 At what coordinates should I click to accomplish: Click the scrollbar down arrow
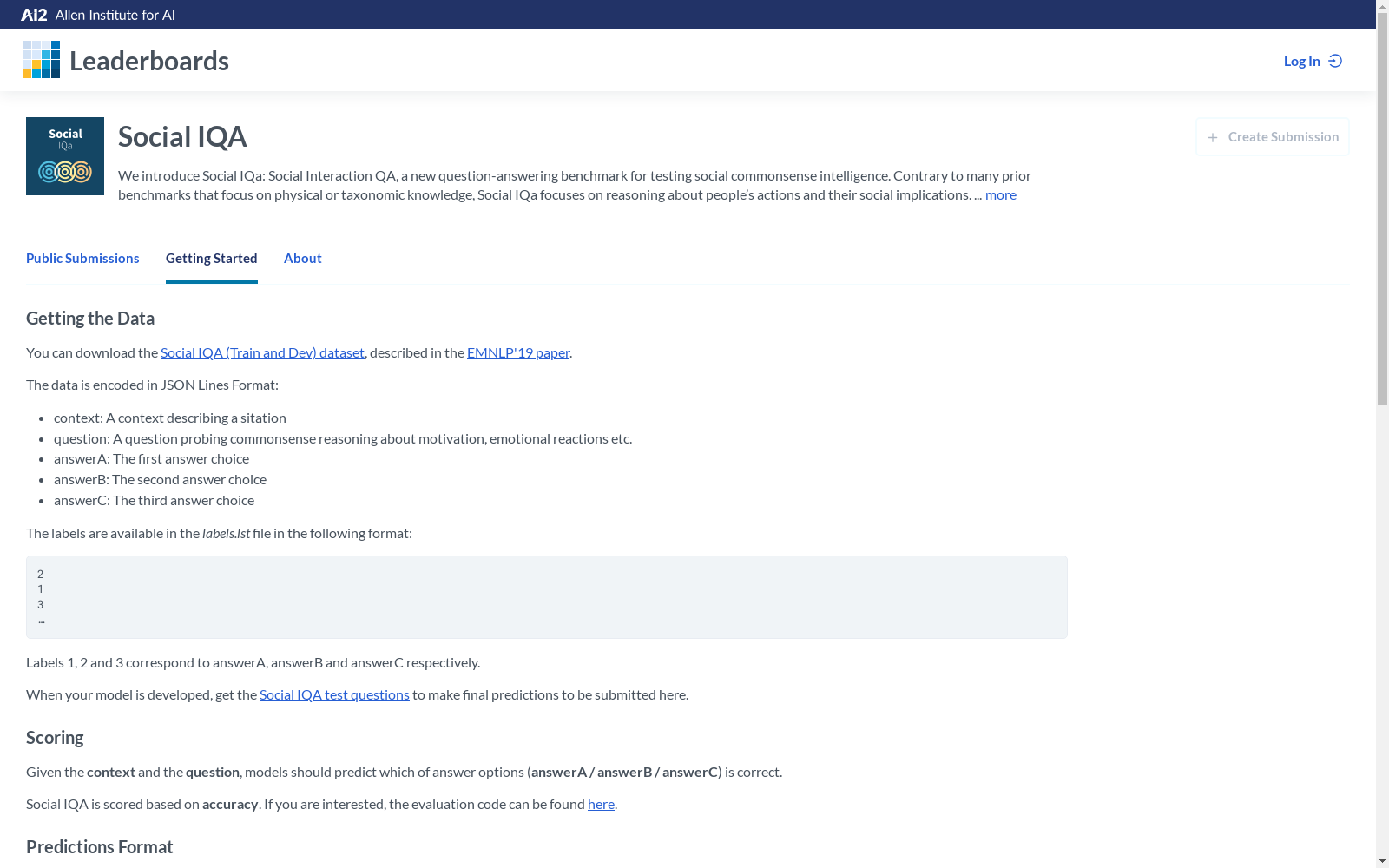tap(1382, 861)
